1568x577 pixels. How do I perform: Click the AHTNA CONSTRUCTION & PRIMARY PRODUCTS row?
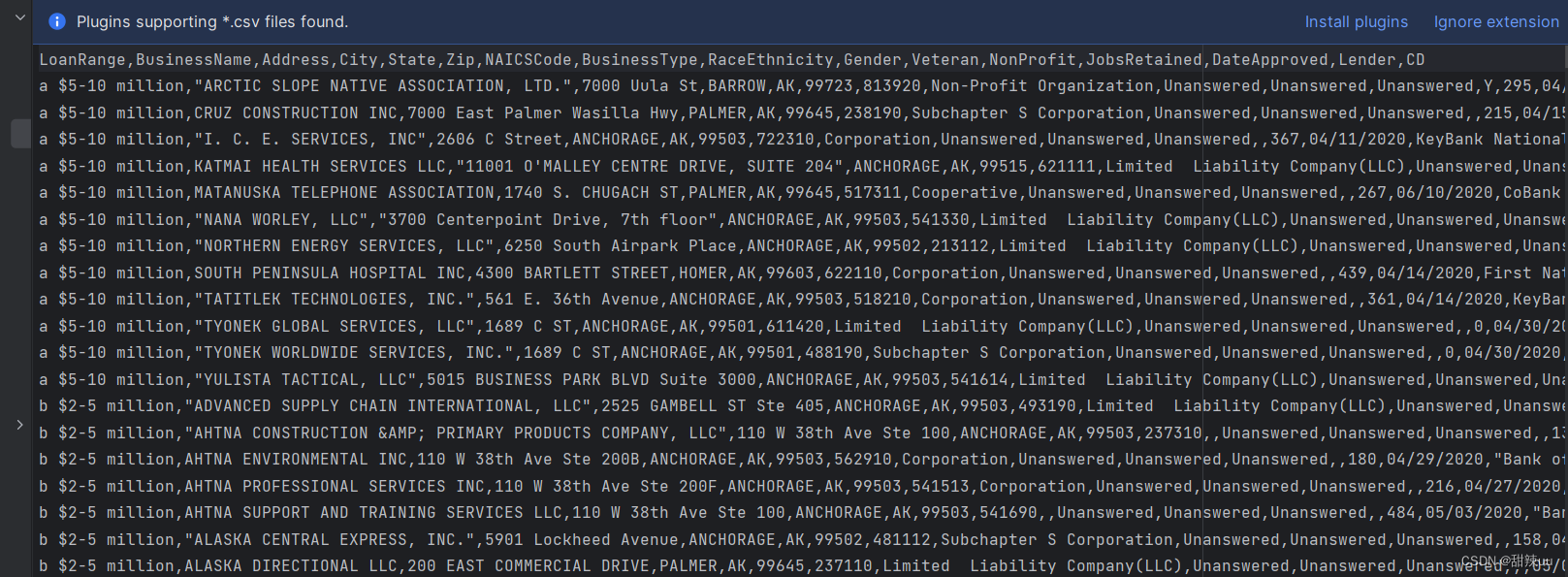point(803,433)
